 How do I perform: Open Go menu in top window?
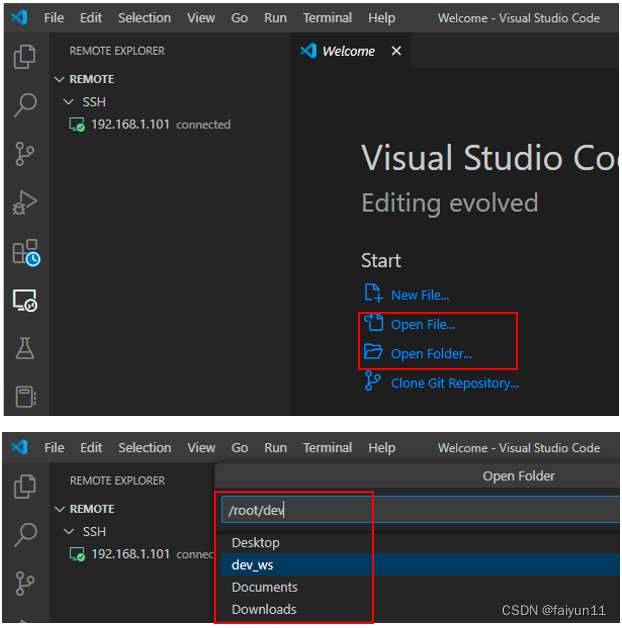[240, 18]
